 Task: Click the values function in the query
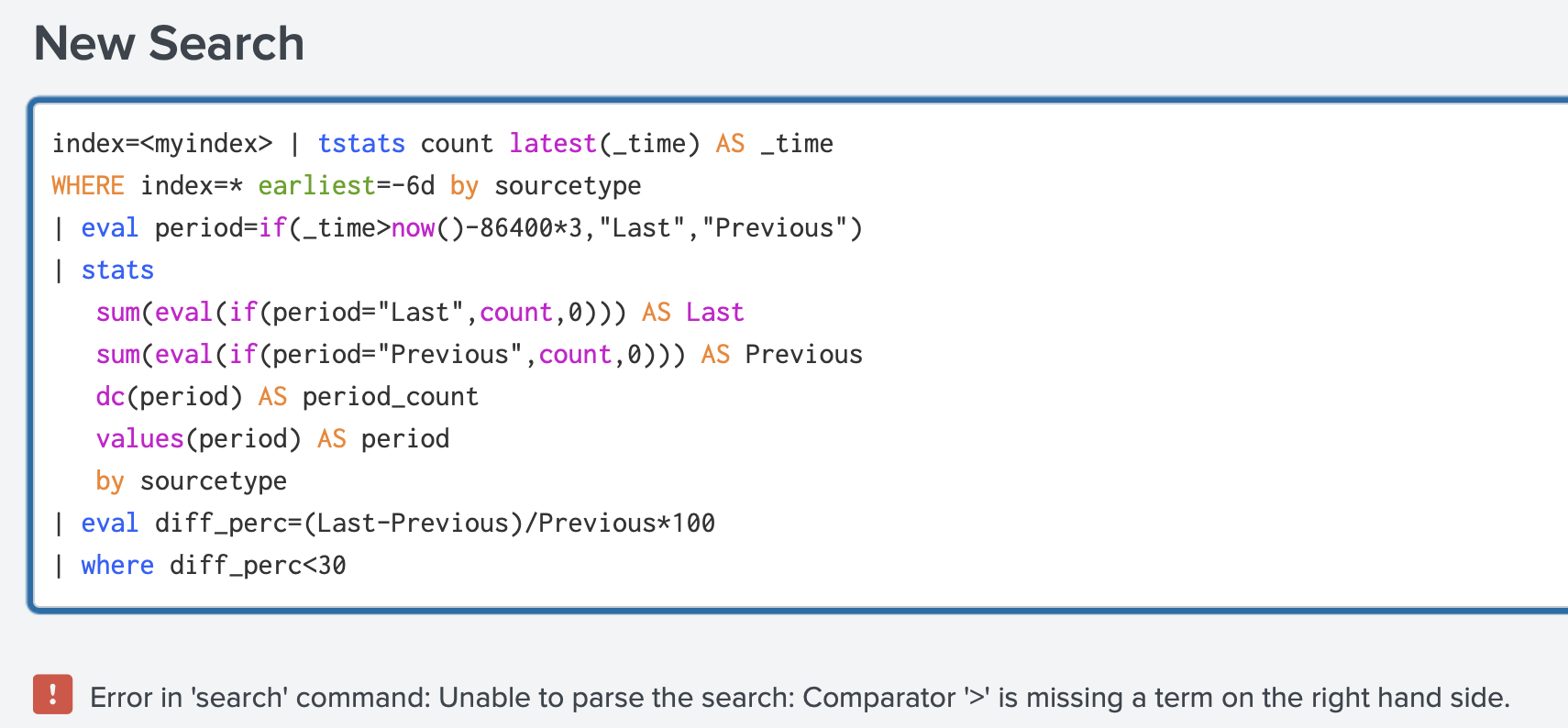[x=139, y=439]
